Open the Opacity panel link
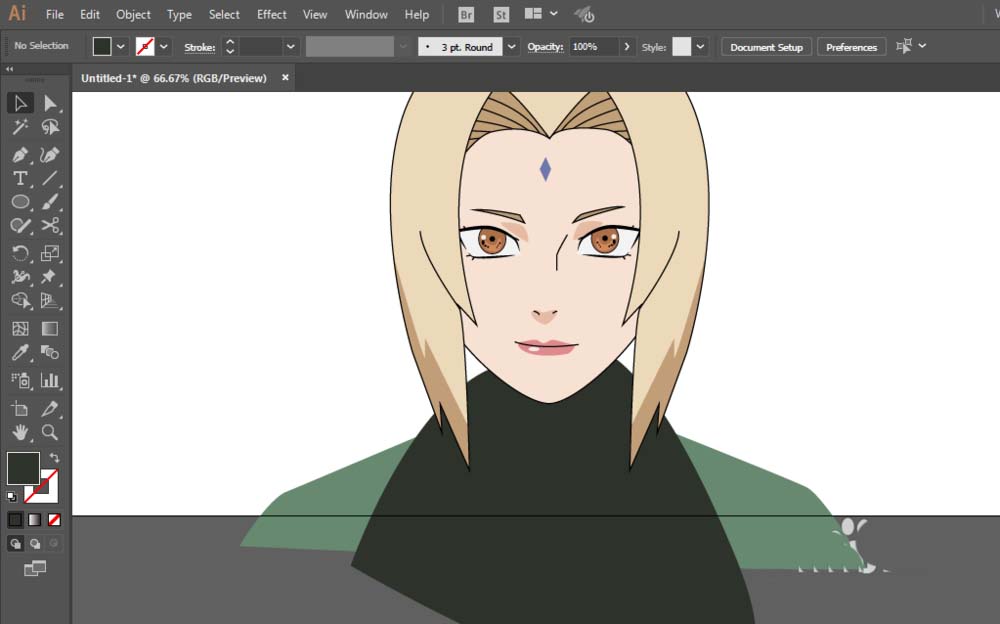 click(545, 47)
